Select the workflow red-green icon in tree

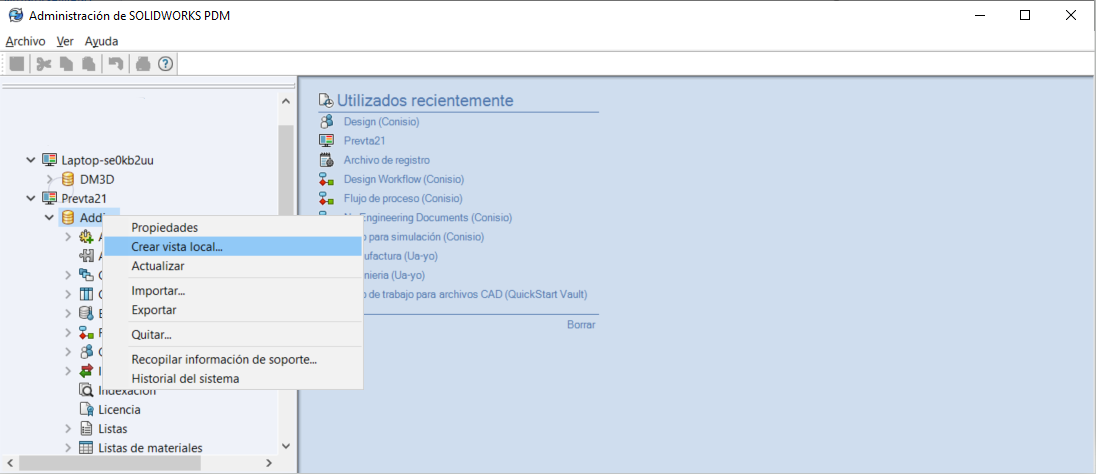pos(87,332)
